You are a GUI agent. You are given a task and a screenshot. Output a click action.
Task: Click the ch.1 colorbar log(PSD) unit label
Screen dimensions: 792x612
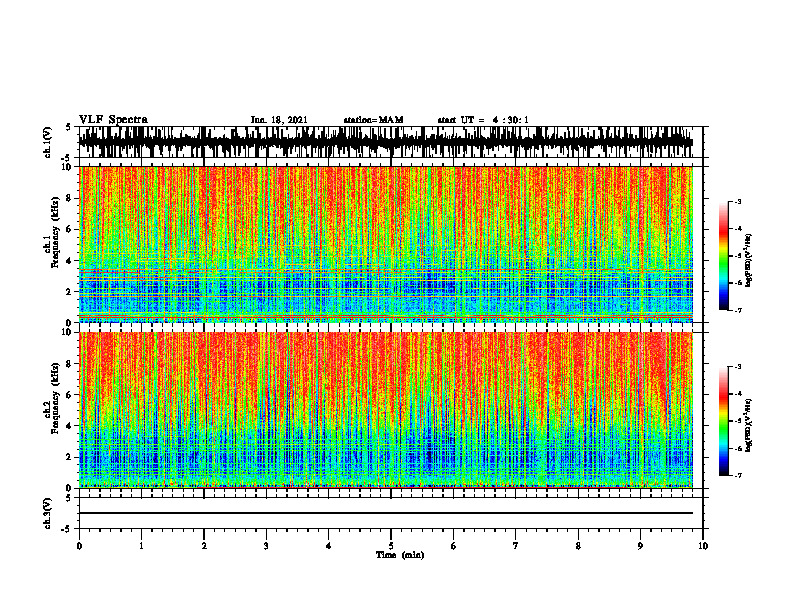click(749, 261)
